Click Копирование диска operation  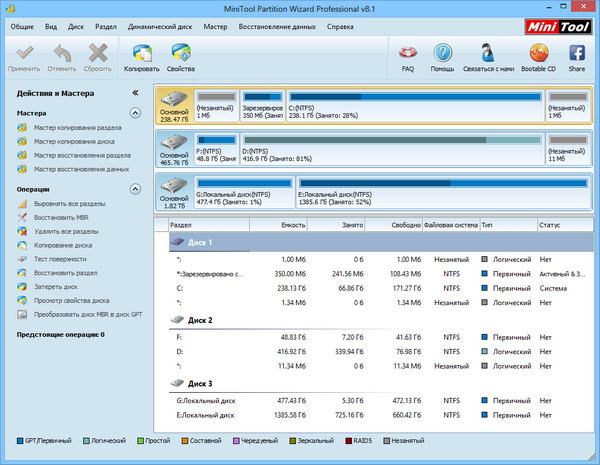[63, 245]
